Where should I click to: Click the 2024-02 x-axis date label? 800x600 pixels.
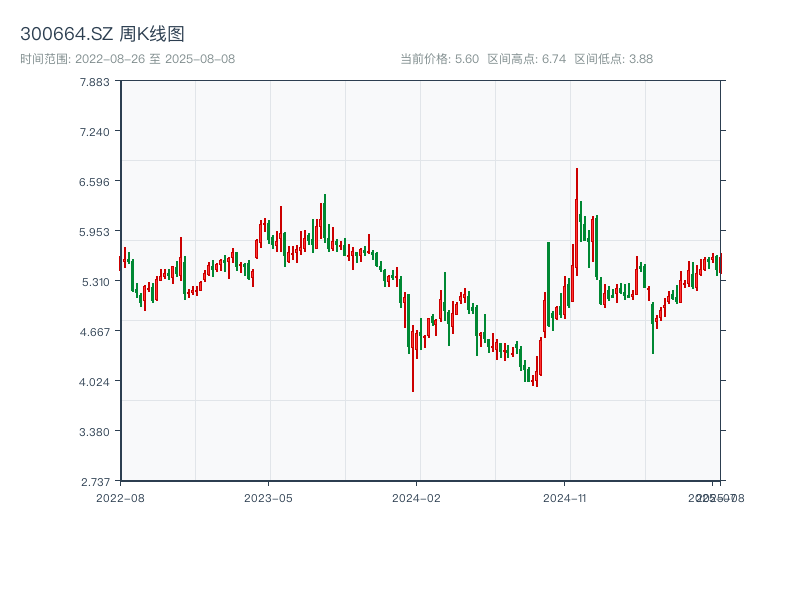pyautogui.click(x=417, y=497)
